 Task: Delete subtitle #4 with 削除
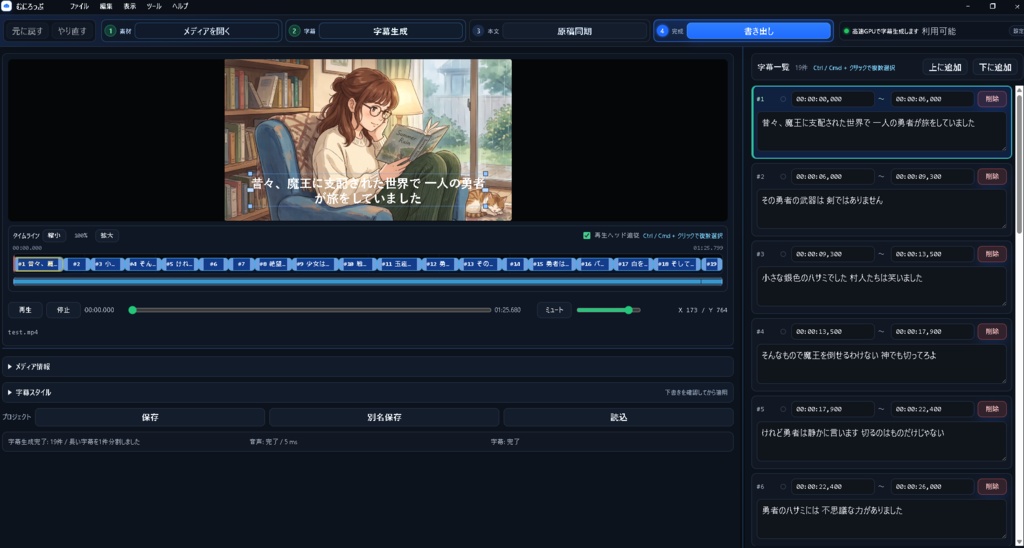[991, 331]
